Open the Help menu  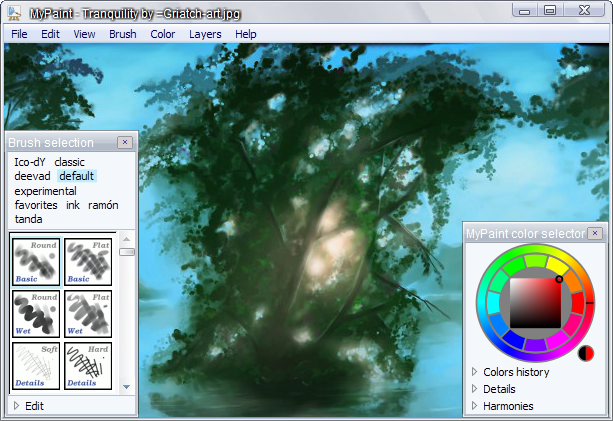pyautogui.click(x=246, y=34)
